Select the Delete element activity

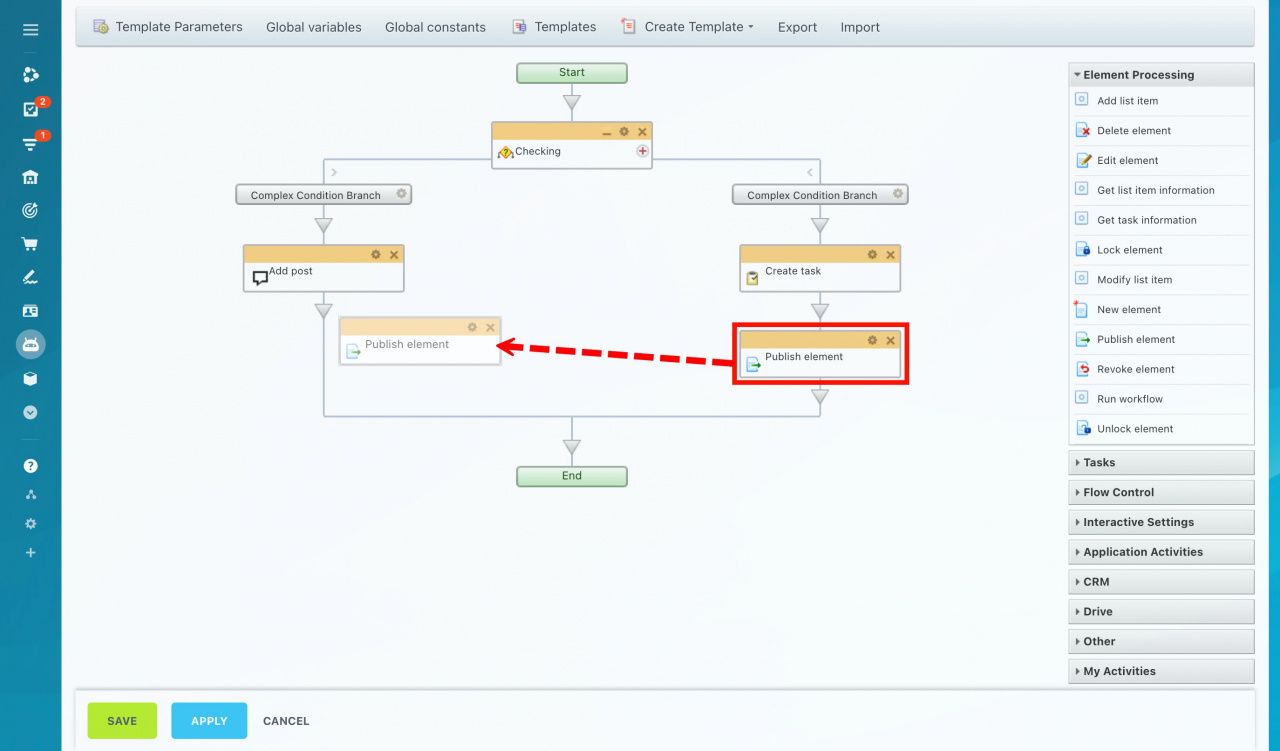coord(1161,131)
